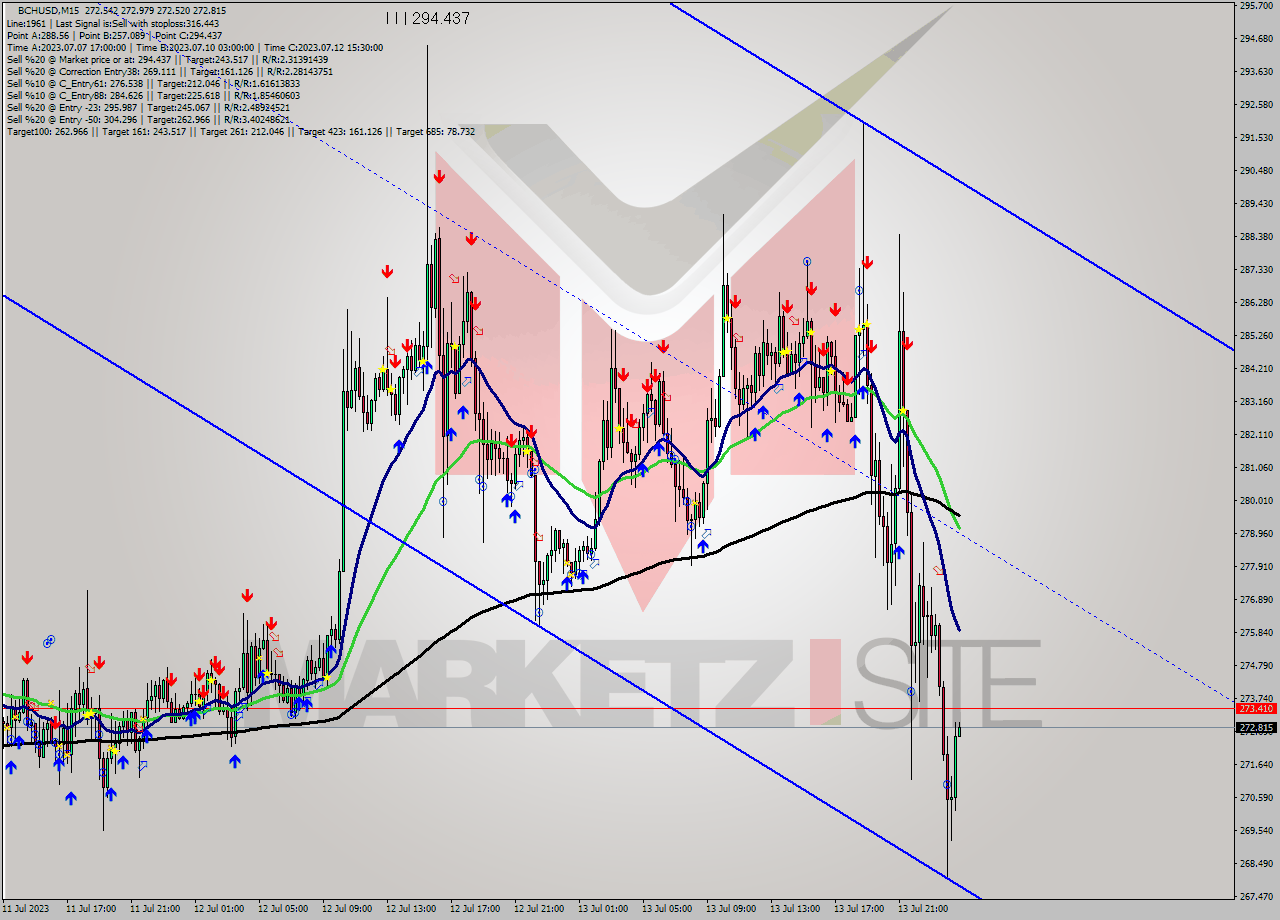Click the '13 Jul 05:00' time axis label
The image size is (1280, 920).
pyautogui.click(x=667, y=910)
